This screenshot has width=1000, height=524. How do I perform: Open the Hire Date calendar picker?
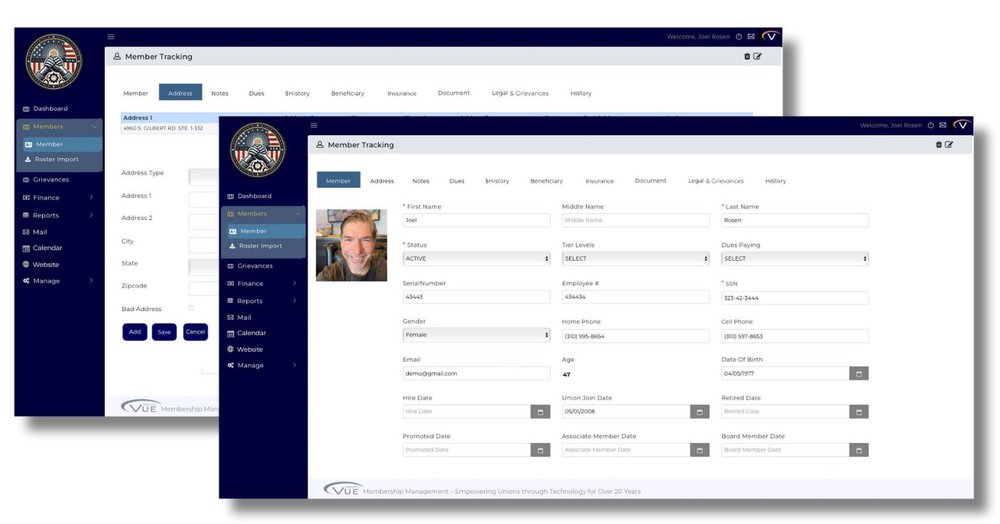[540, 412]
